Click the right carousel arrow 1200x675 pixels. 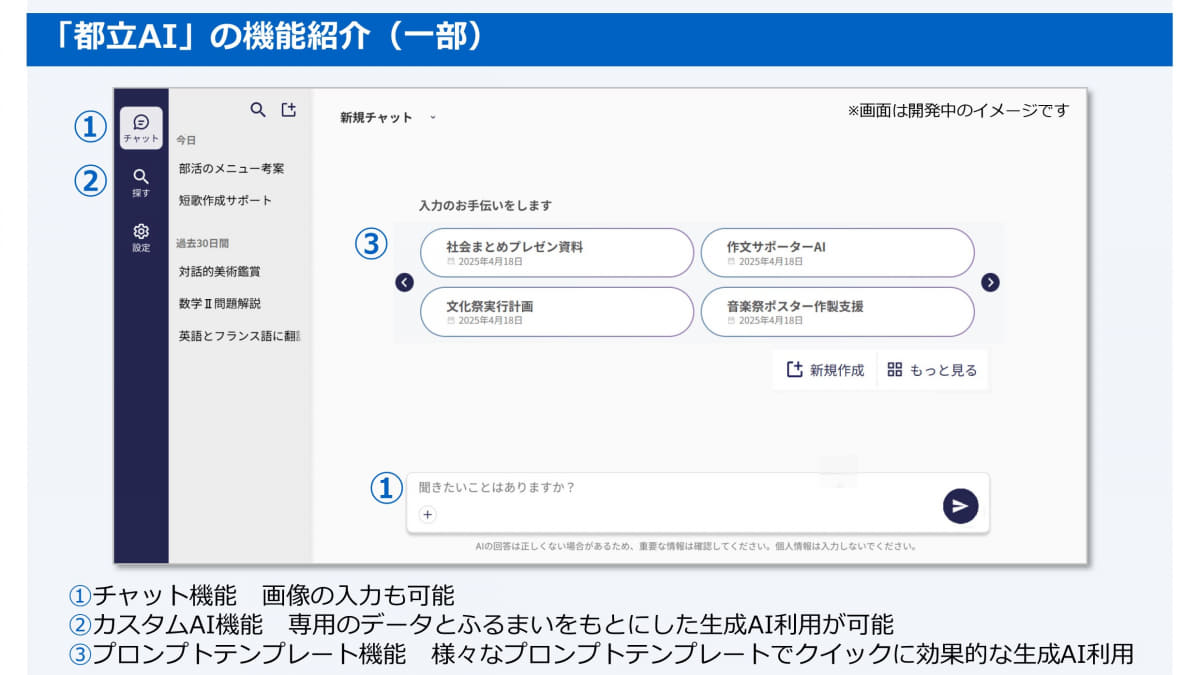coord(990,282)
